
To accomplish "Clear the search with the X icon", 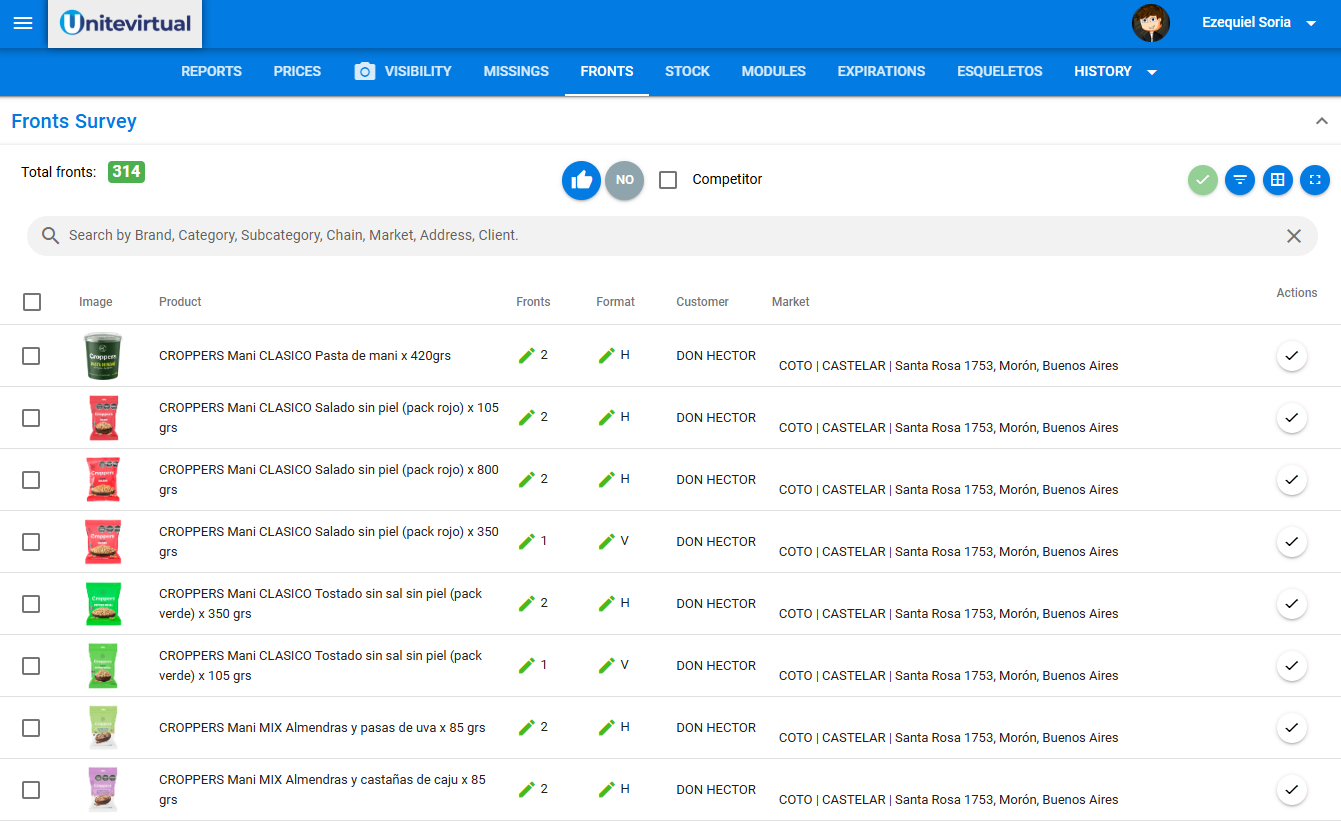I will point(1294,236).
